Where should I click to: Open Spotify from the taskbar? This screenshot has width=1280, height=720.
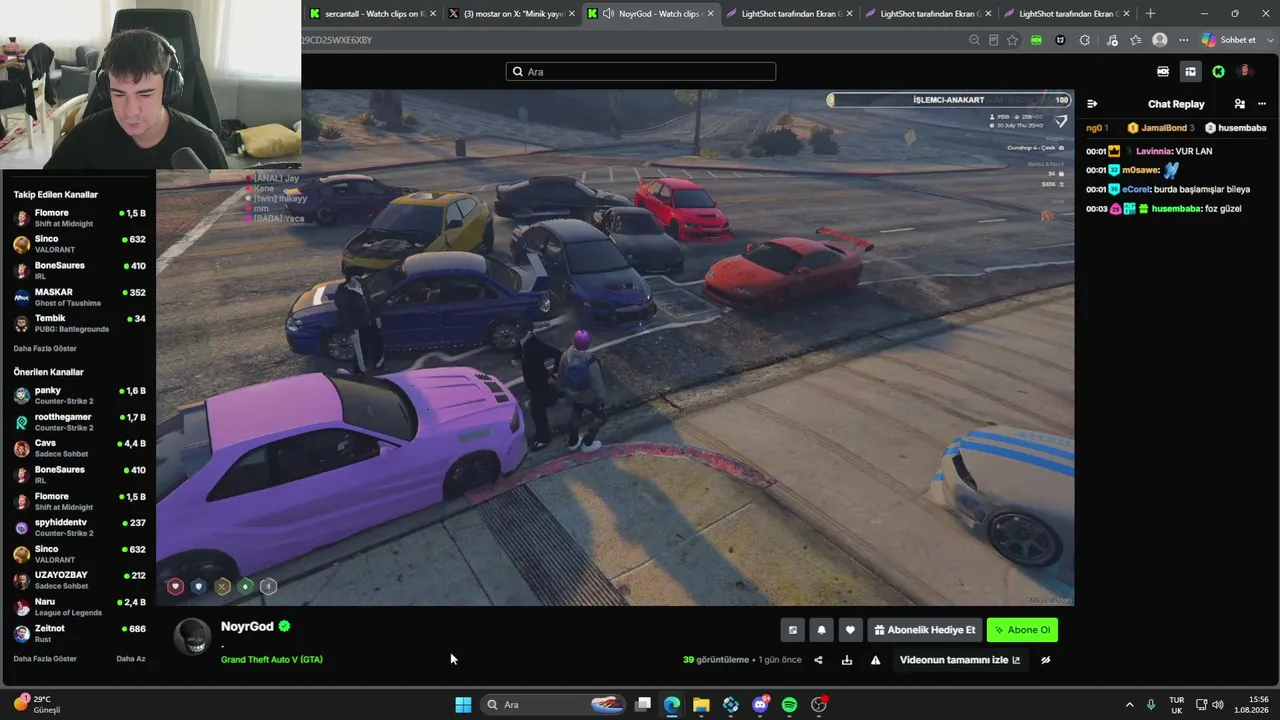789,705
